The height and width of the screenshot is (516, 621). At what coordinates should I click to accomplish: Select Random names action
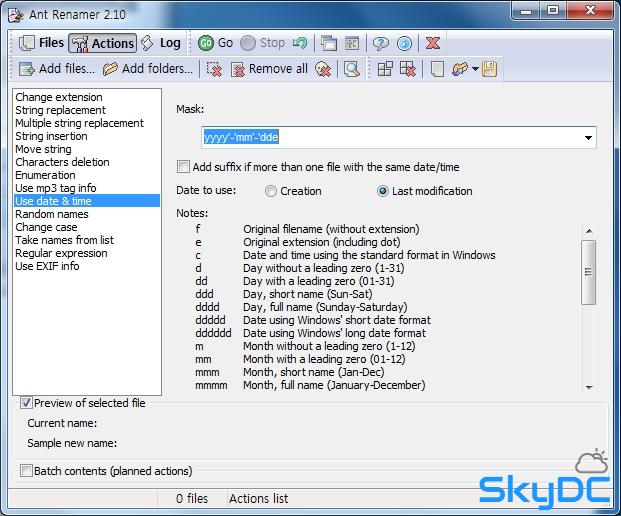pos(87,214)
